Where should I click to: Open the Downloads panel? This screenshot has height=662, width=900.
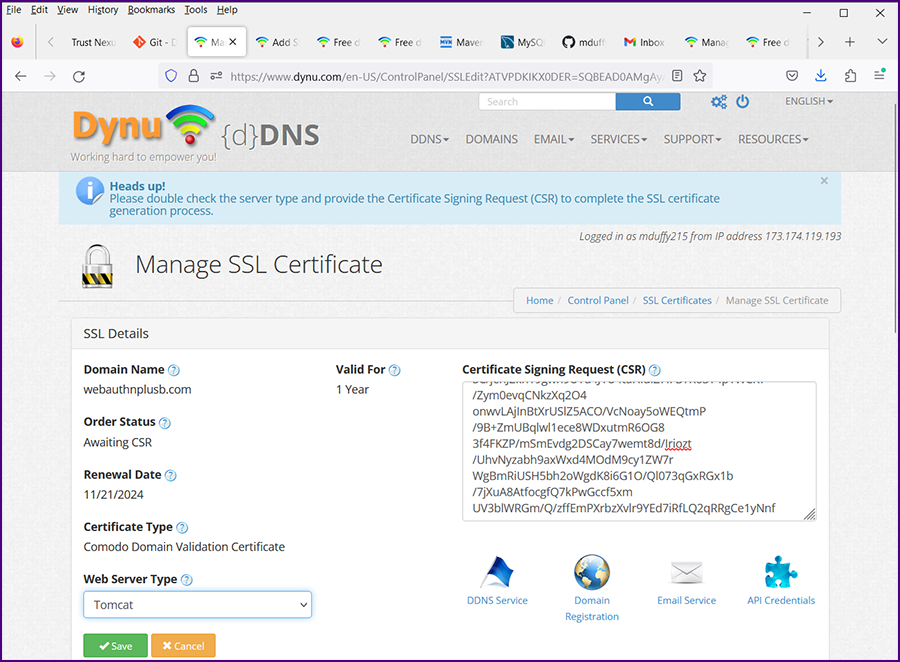[x=821, y=76]
